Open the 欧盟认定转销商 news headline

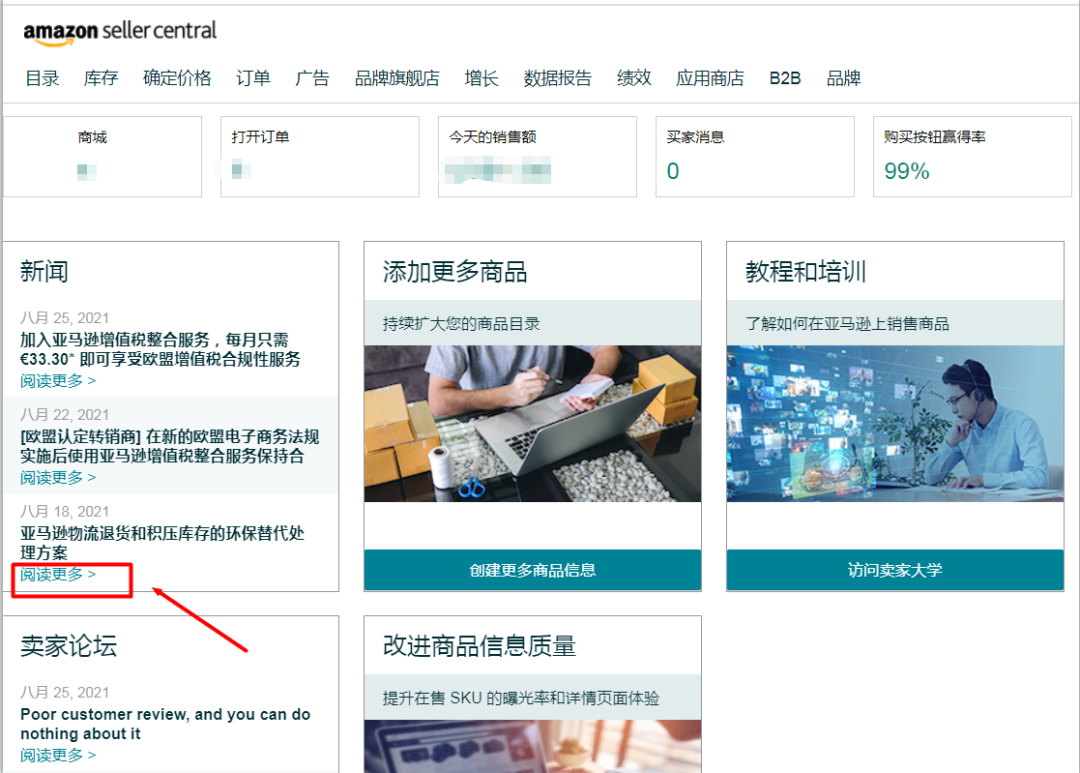pos(169,446)
